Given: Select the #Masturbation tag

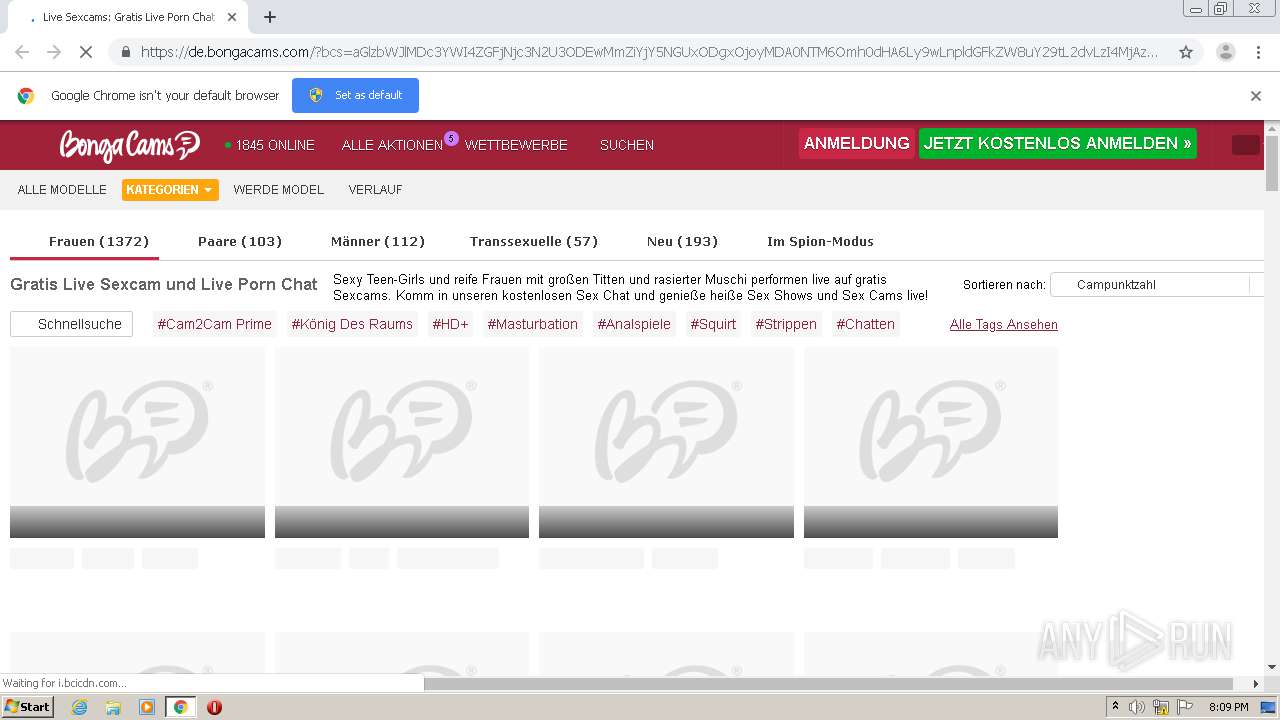Looking at the screenshot, I should [533, 324].
